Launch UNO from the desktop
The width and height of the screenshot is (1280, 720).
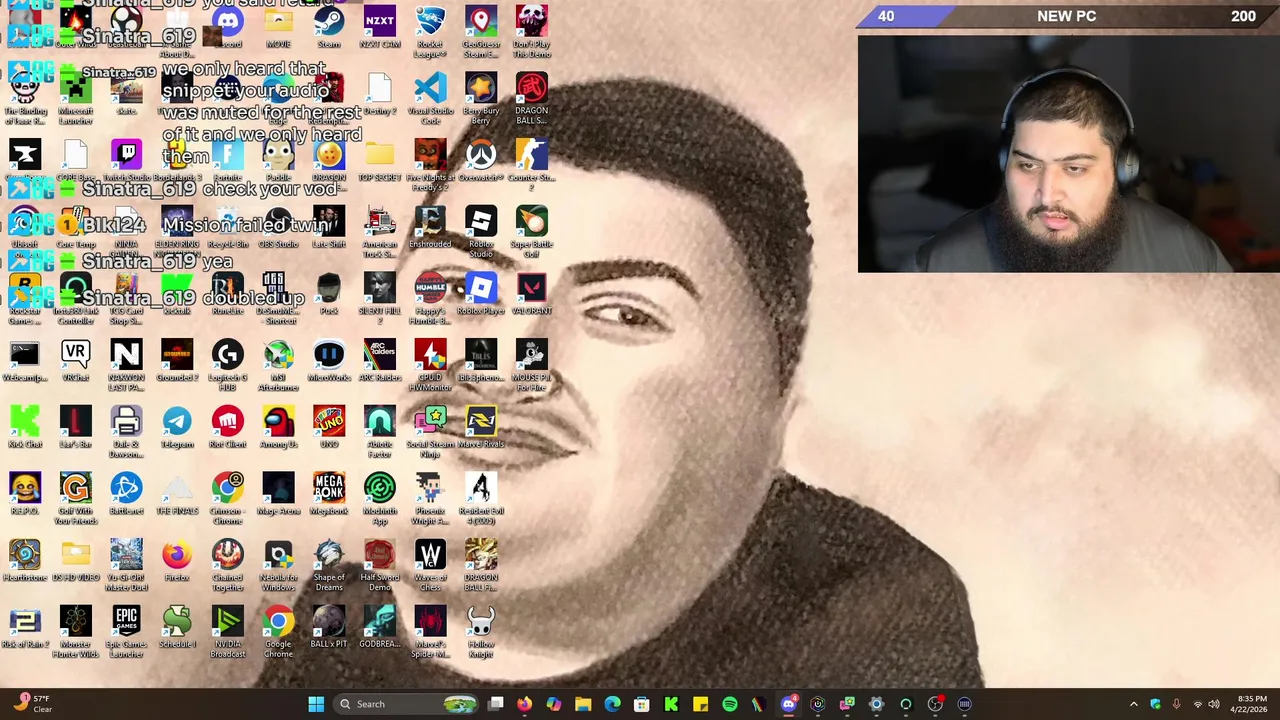[329, 427]
